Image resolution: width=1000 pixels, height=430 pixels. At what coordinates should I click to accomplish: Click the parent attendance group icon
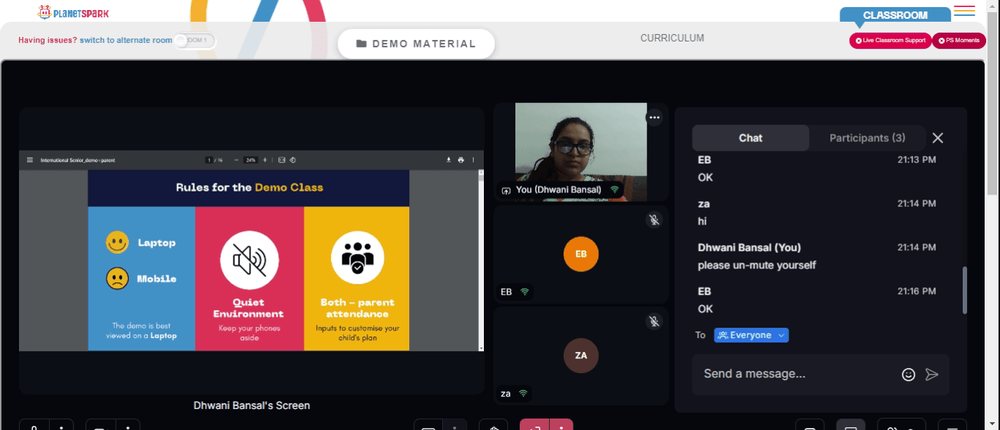click(x=357, y=258)
